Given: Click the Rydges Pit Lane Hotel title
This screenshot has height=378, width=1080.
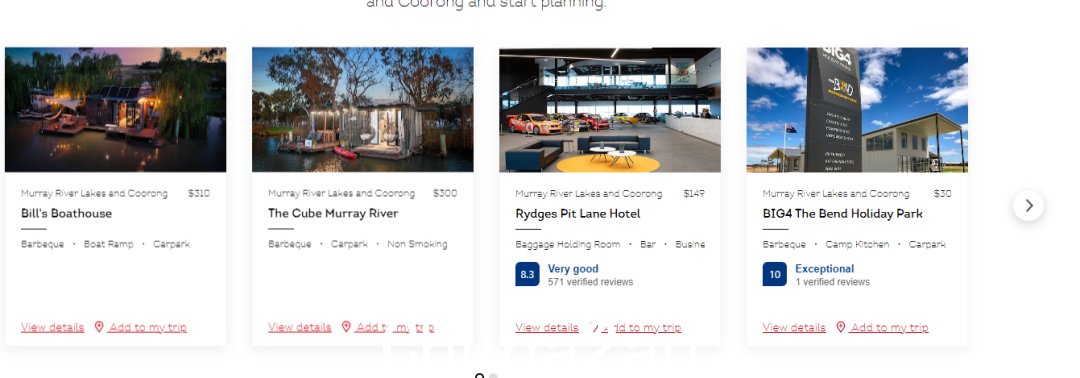Looking at the screenshot, I should [578, 213].
